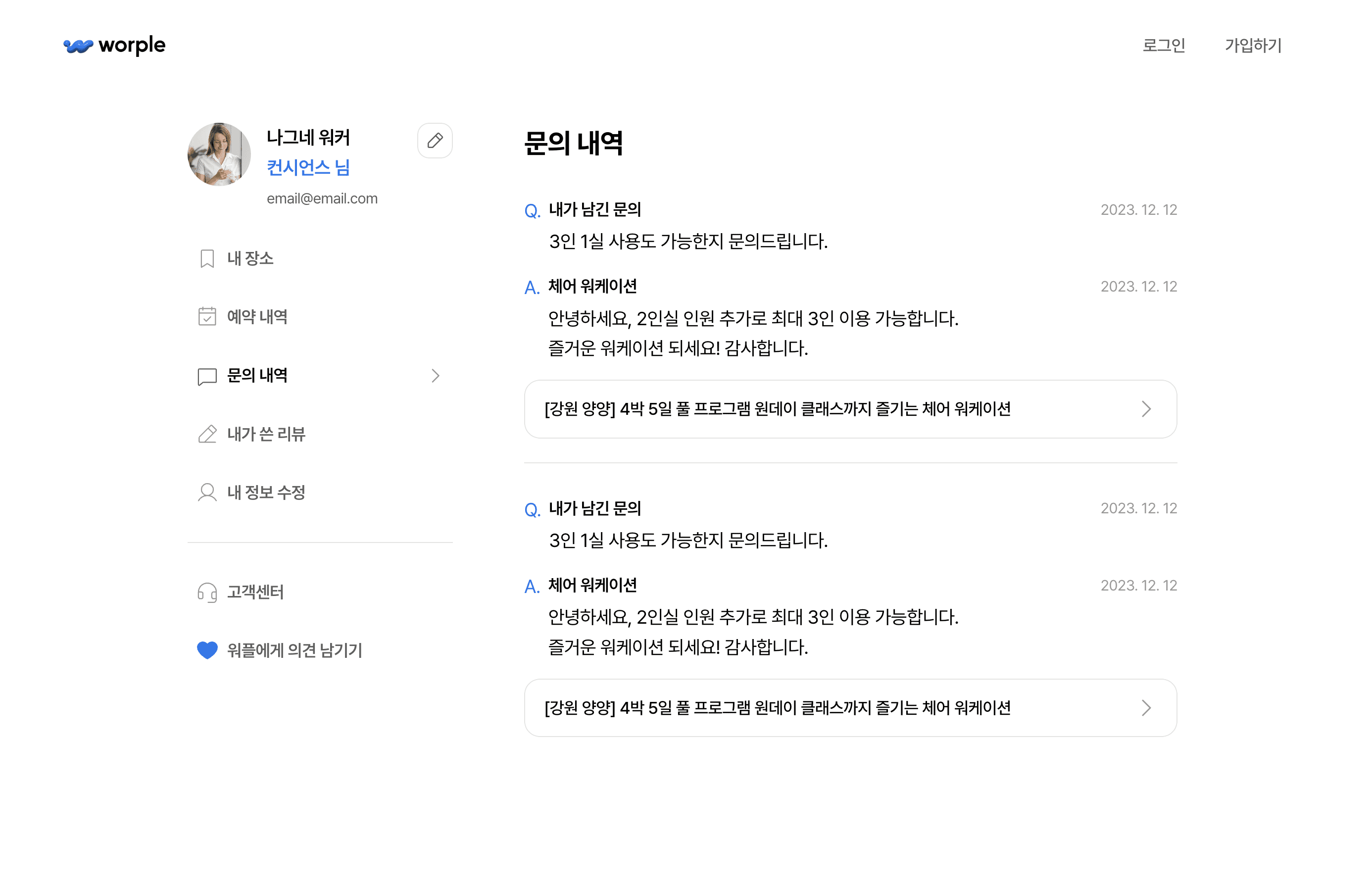Viewport: 1372px width, 891px height.
Task: Click the pencil edit profile icon
Action: click(435, 140)
